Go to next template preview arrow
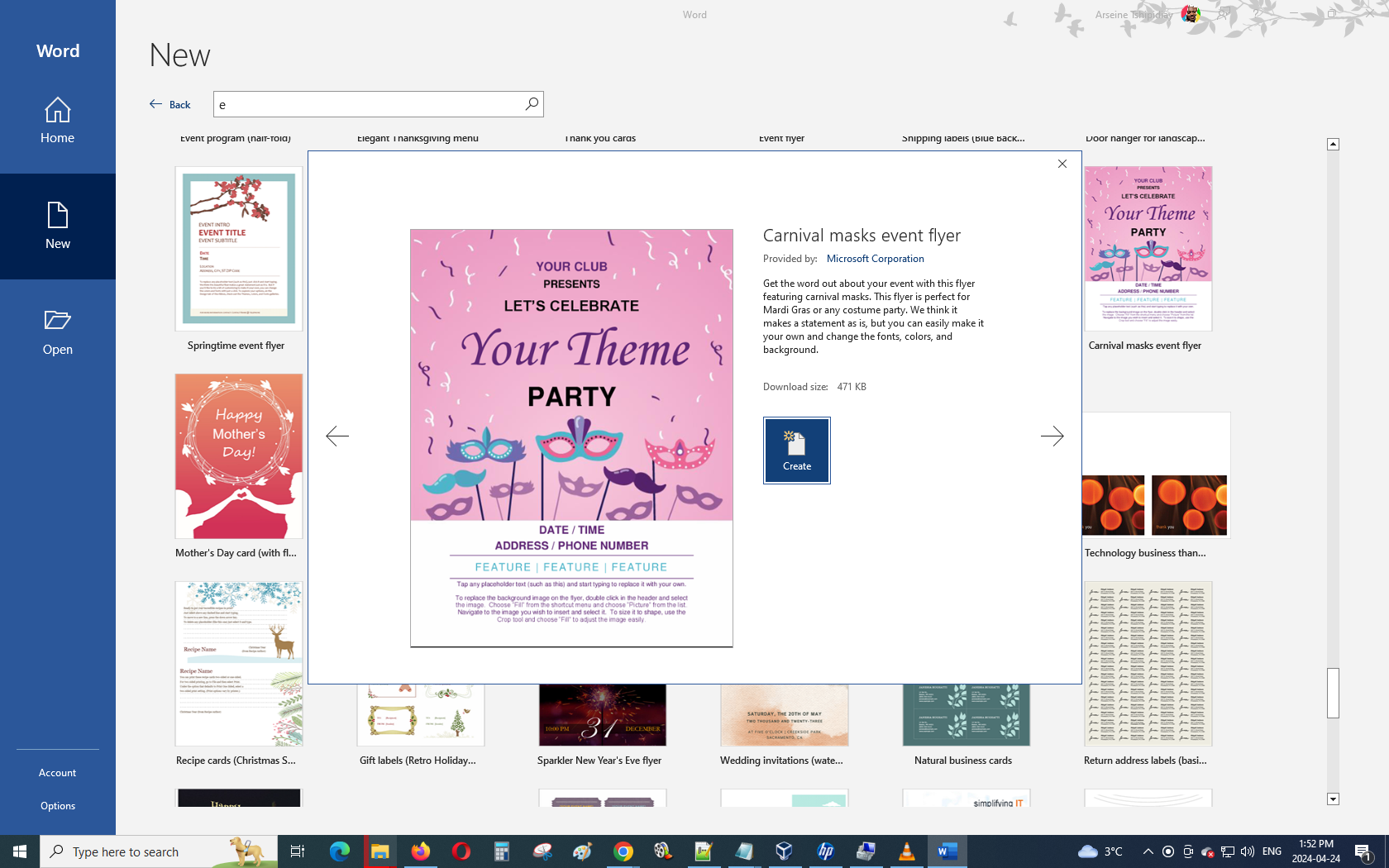The height and width of the screenshot is (868, 1389). pos(1052,436)
